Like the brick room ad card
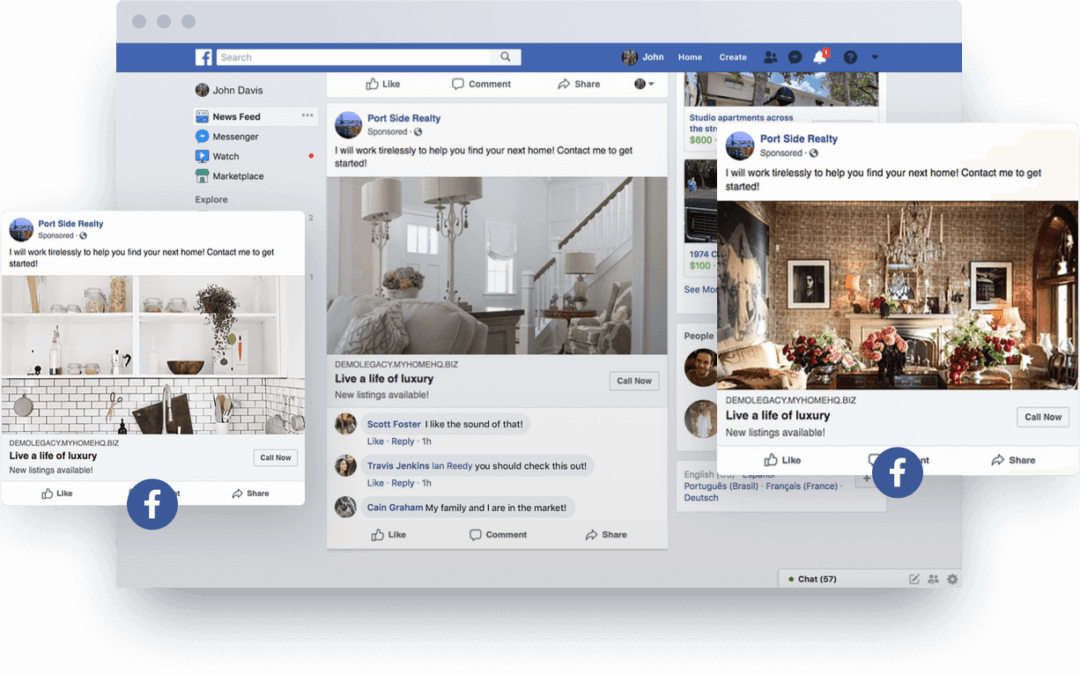 [782, 460]
